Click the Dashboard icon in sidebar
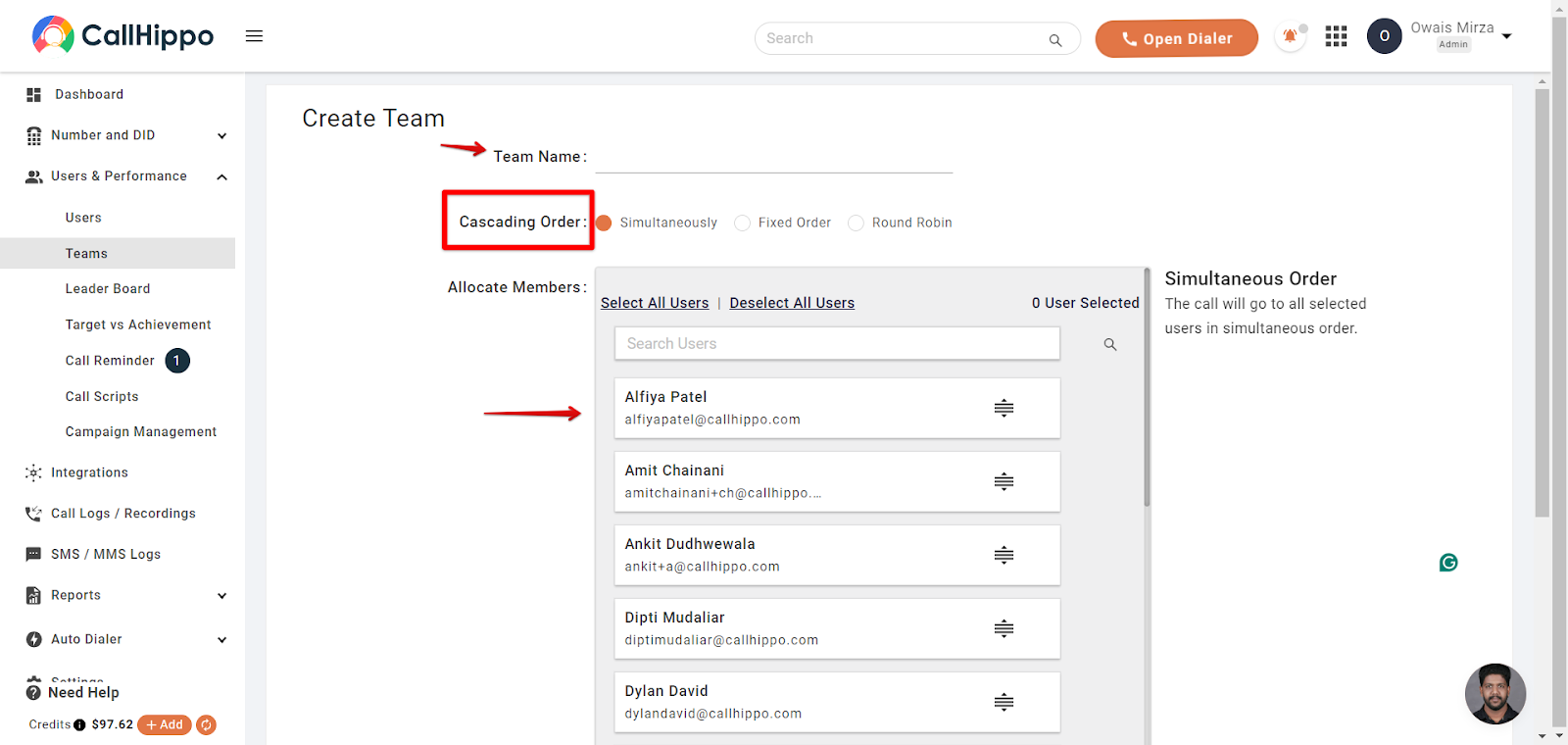The width and height of the screenshot is (1568, 745). click(33, 95)
